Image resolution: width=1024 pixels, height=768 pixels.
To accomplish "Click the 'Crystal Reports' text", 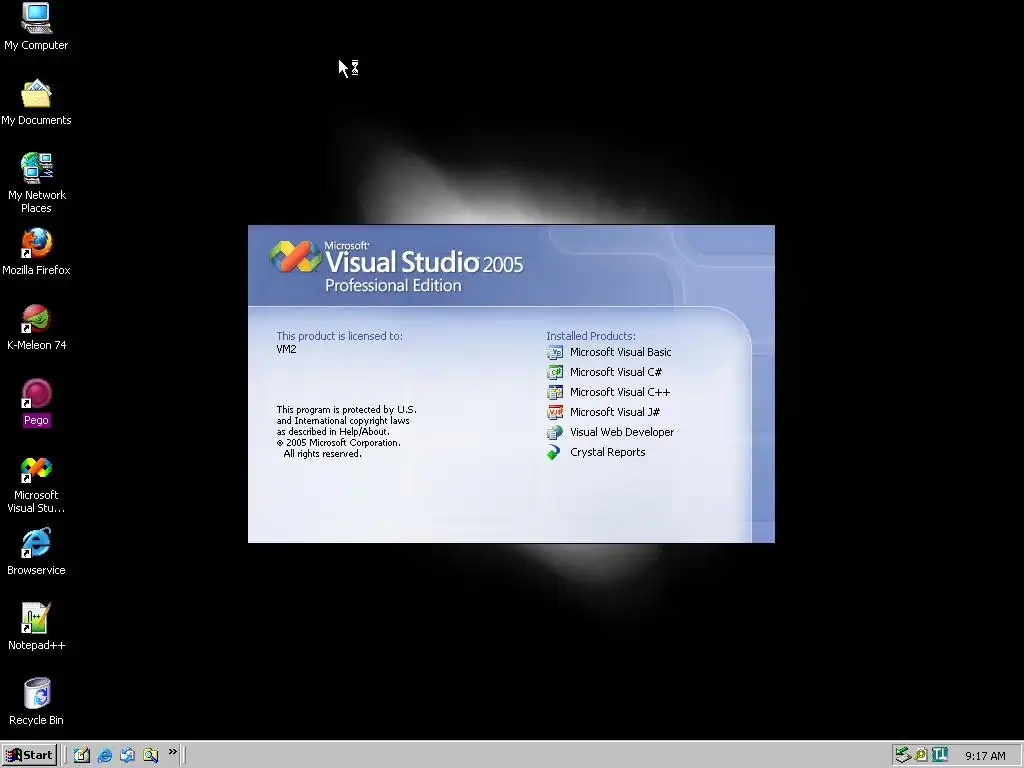I will 607,453.
